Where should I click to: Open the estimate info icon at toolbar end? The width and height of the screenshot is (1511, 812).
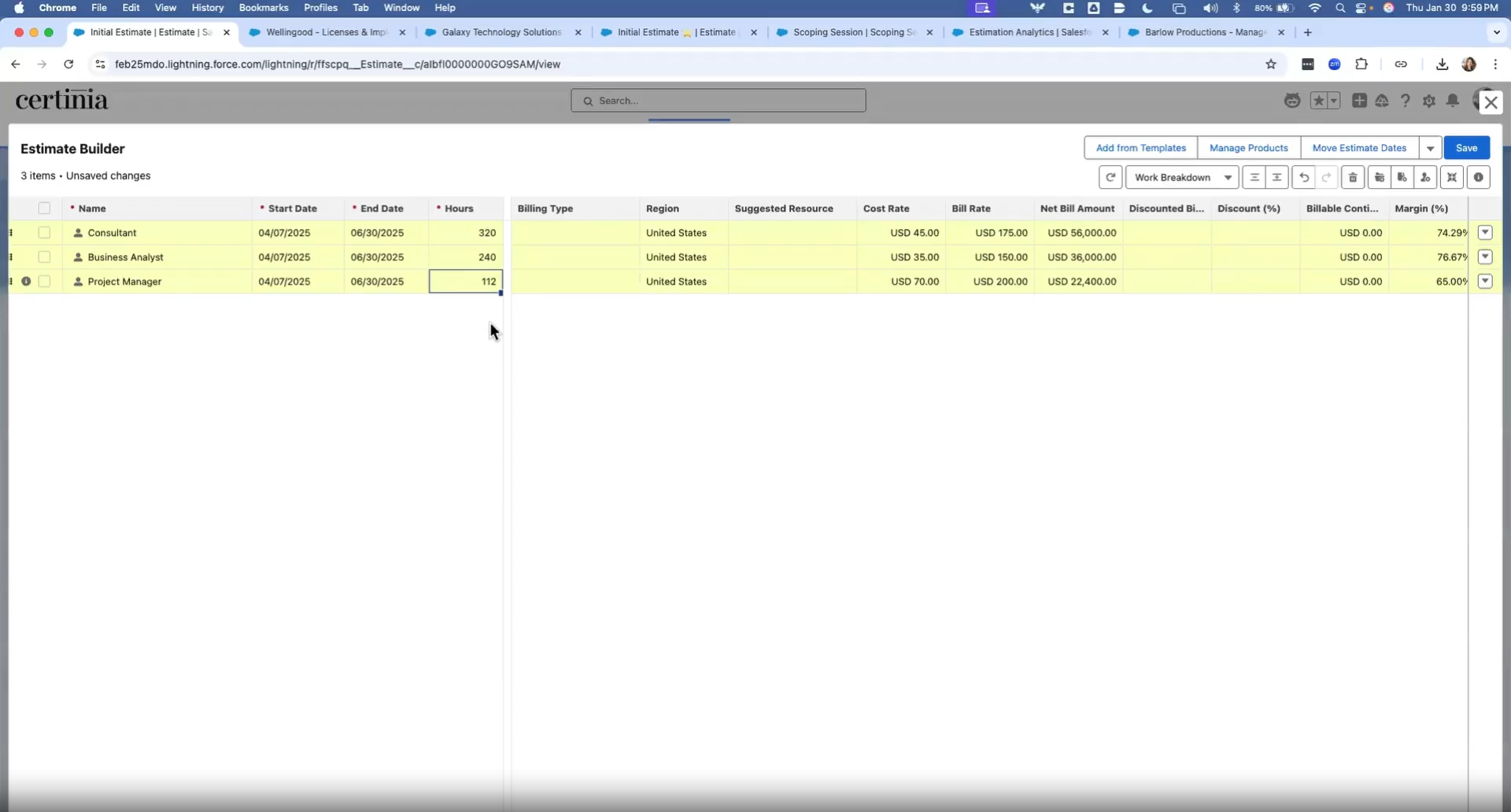[x=1480, y=177]
